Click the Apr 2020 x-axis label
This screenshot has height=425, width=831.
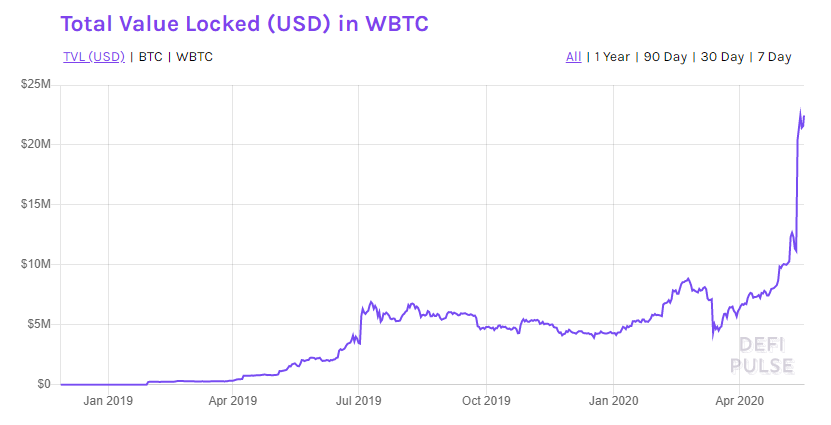click(x=738, y=401)
